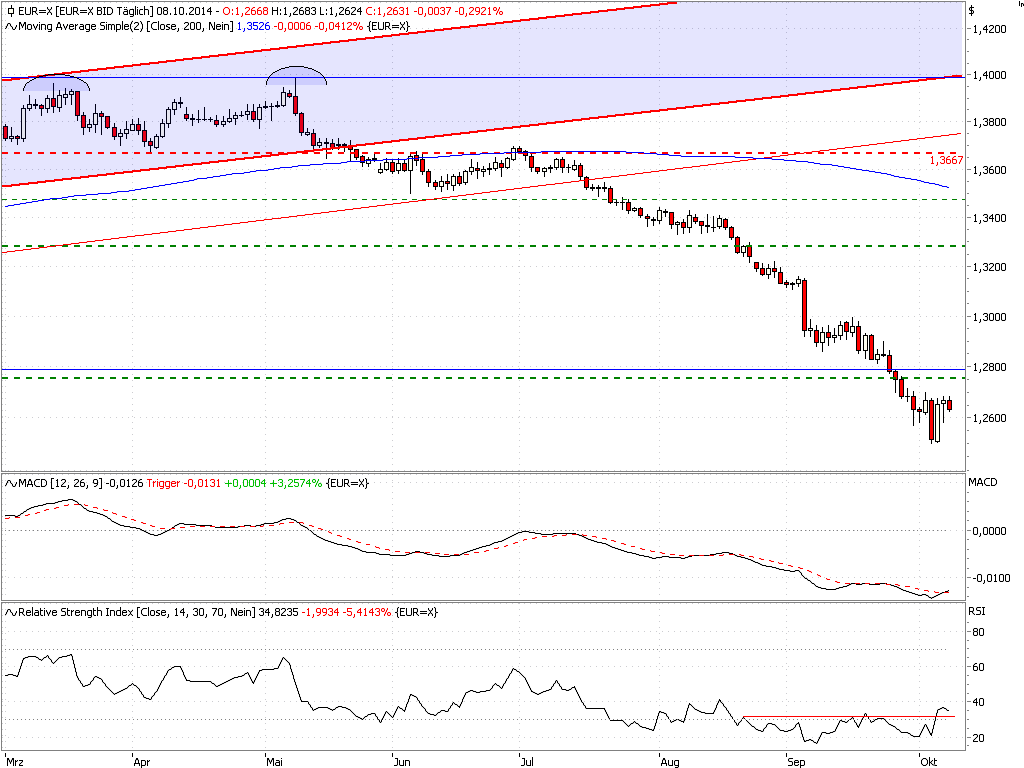Viewport: 1024px width, 768px height.
Task: Click the '20' RSI axis label
Action: coord(978,738)
